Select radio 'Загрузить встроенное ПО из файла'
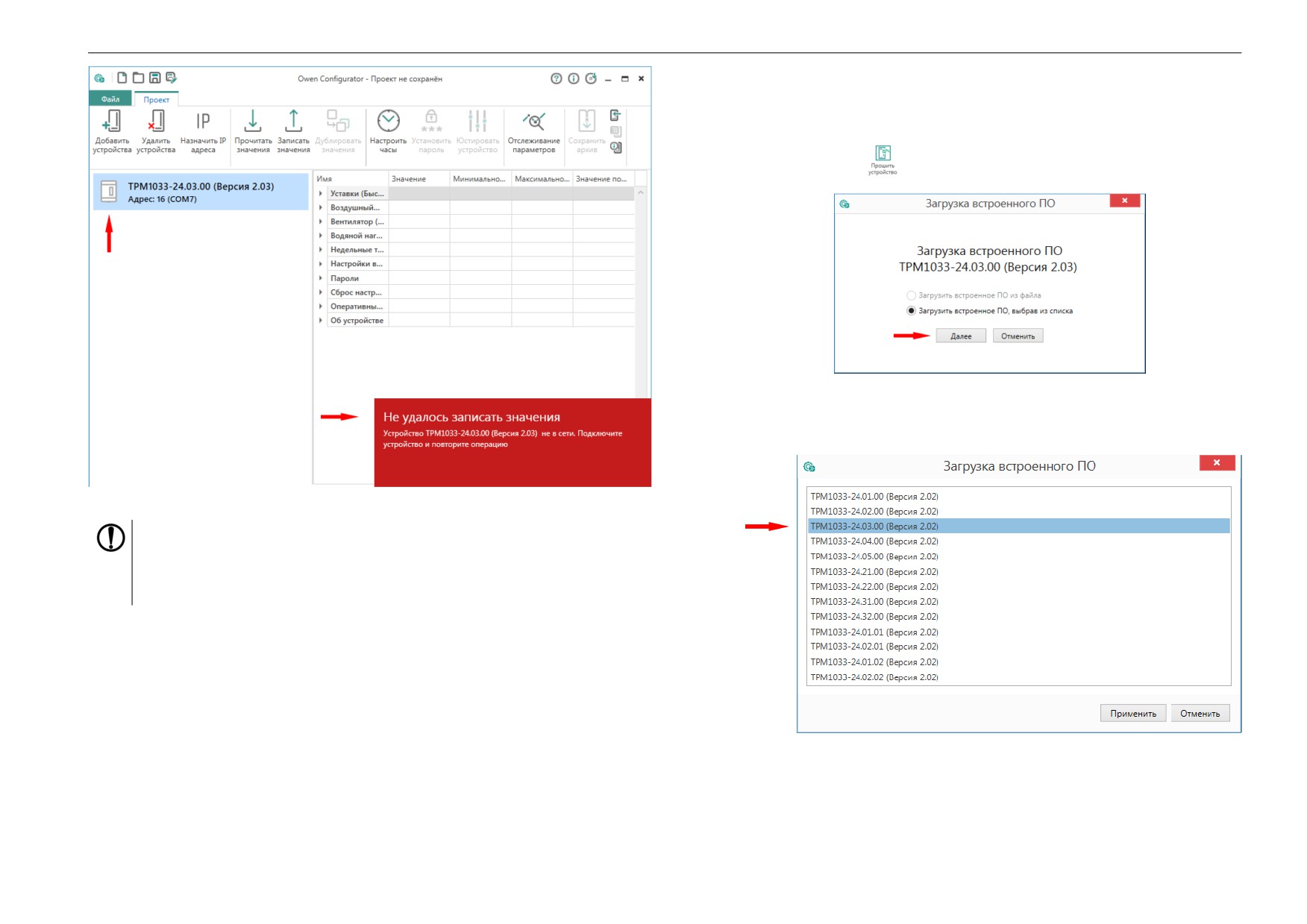This screenshot has height=924, width=1307. point(911,295)
